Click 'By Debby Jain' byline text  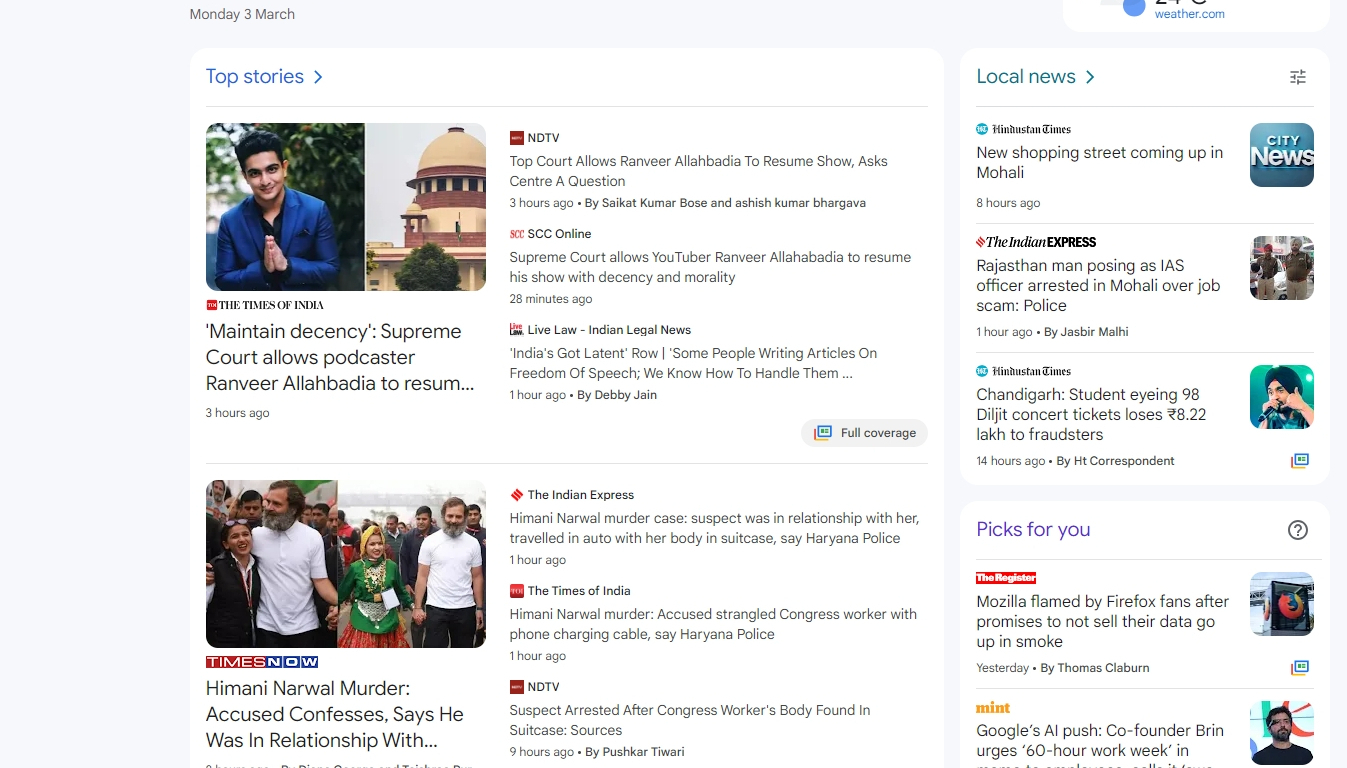pyautogui.click(x=617, y=395)
